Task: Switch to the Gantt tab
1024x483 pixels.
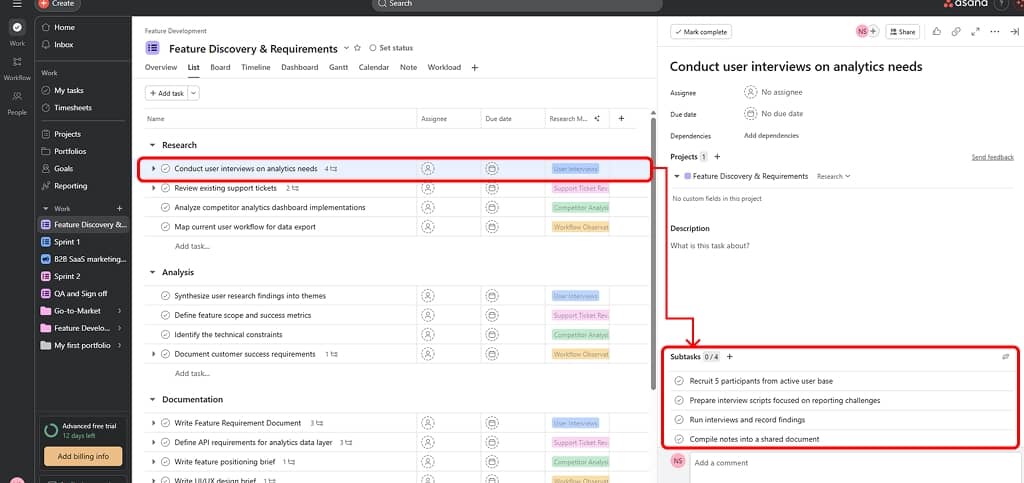Action: click(x=338, y=67)
